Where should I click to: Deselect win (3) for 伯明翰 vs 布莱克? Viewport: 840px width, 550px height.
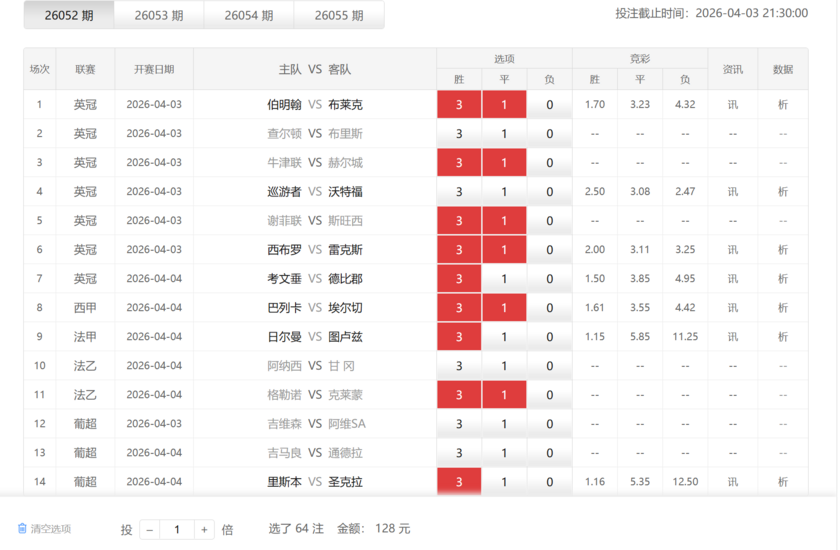coord(459,104)
